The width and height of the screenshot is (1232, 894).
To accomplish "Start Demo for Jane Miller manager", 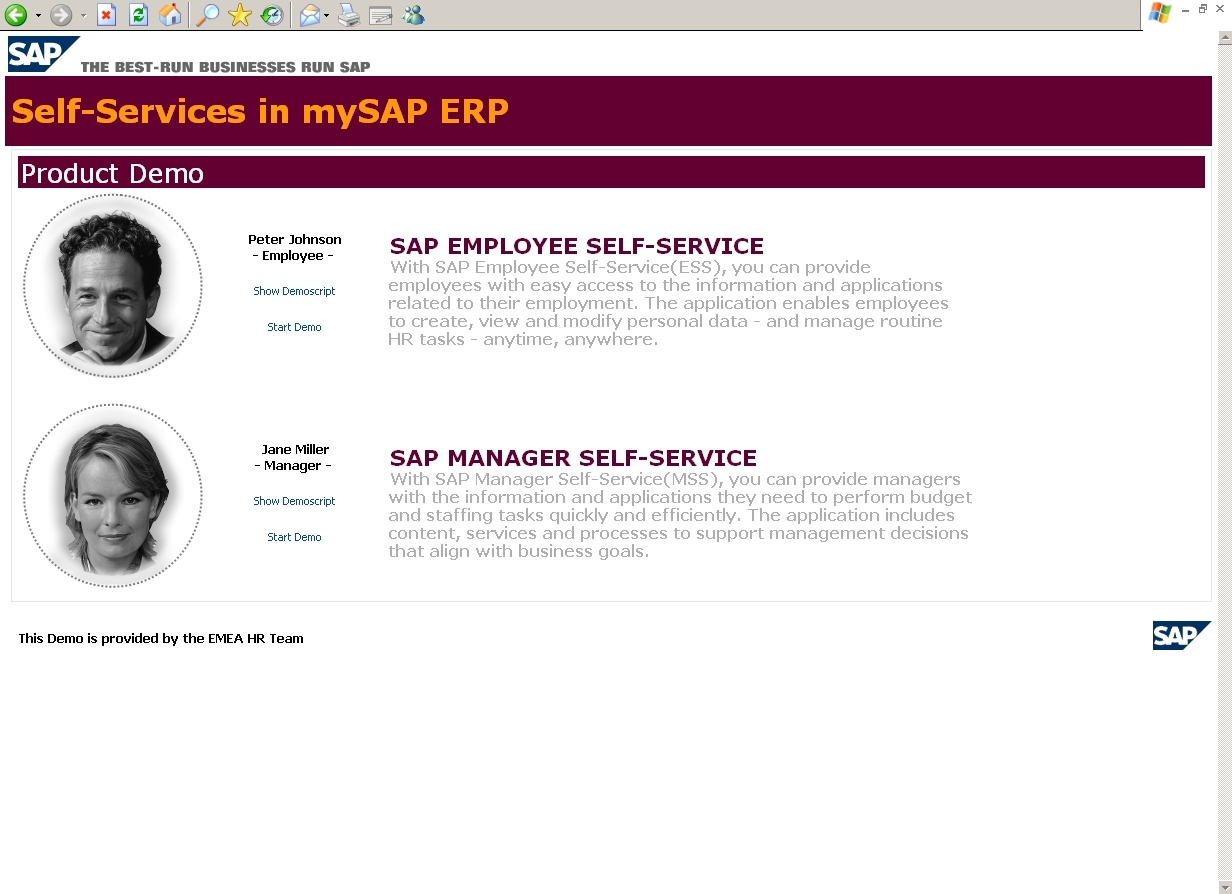I will (x=294, y=537).
